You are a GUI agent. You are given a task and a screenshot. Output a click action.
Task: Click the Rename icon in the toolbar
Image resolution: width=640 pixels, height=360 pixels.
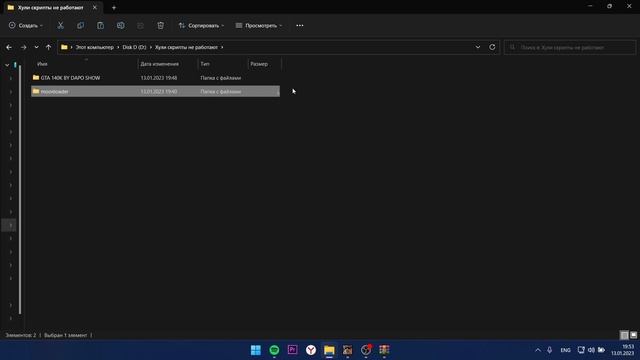pyautogui.click(x=120, y=25)
